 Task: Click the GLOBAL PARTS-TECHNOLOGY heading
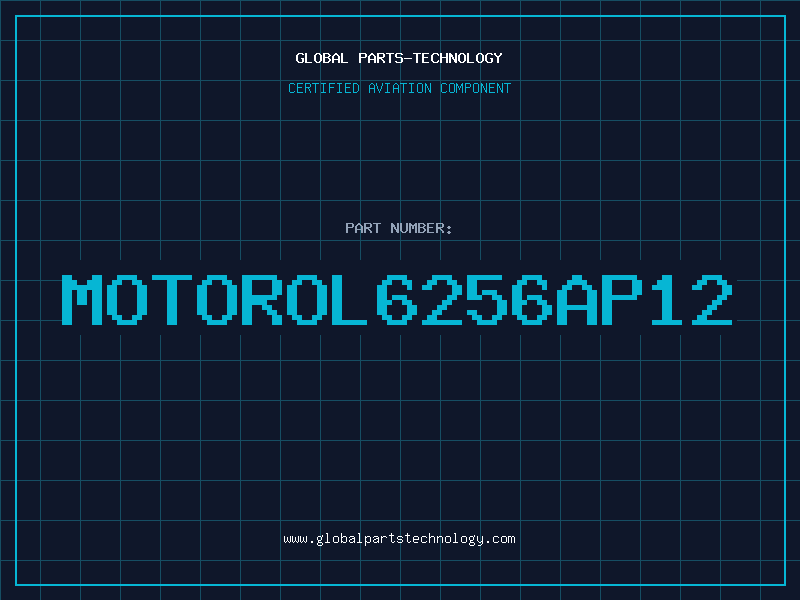point(399,58)
